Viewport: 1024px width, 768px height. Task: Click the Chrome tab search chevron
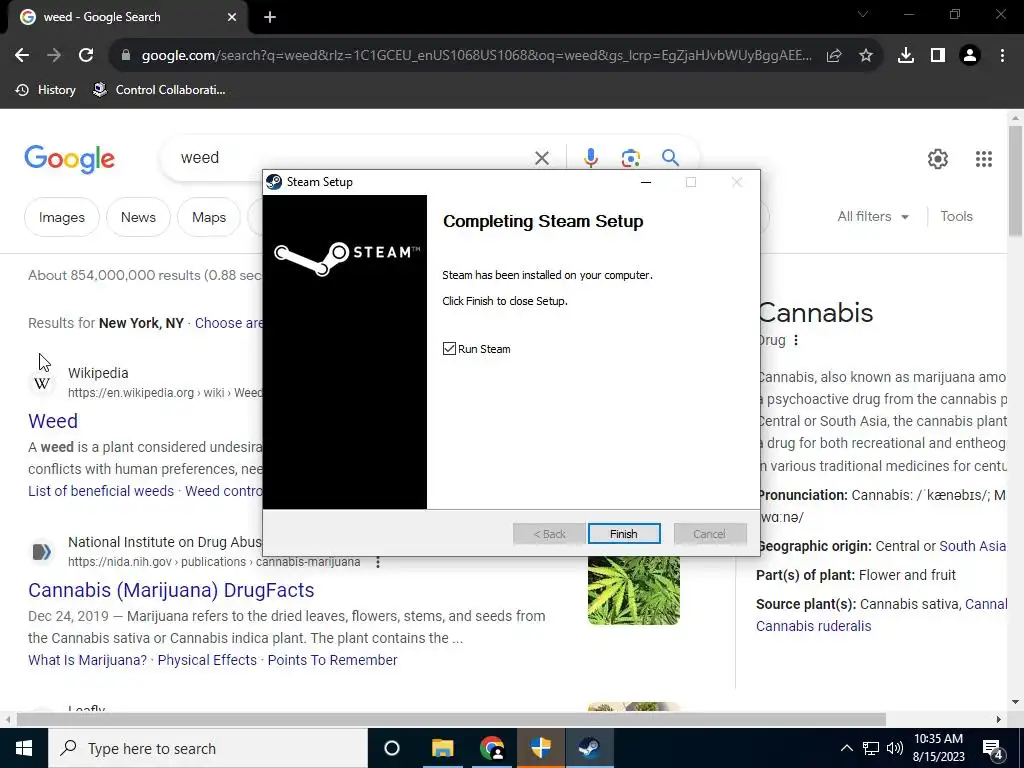click(x=863, y=14)
